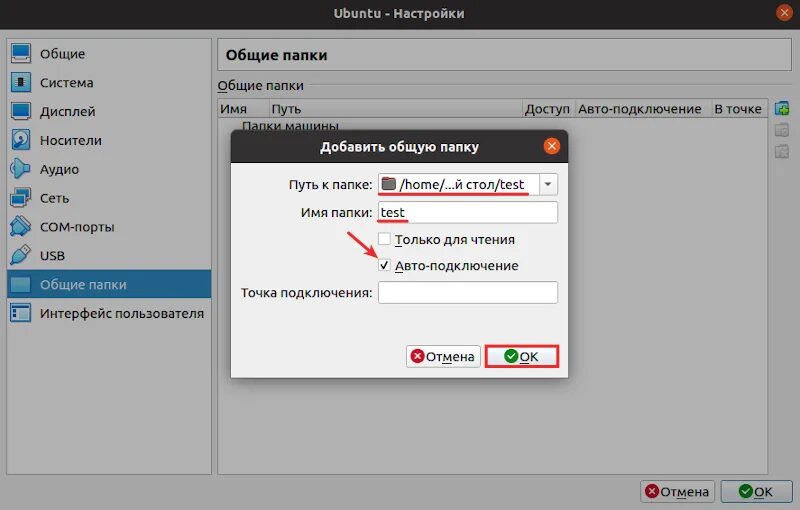Click the Имя column header

[243, 109]
